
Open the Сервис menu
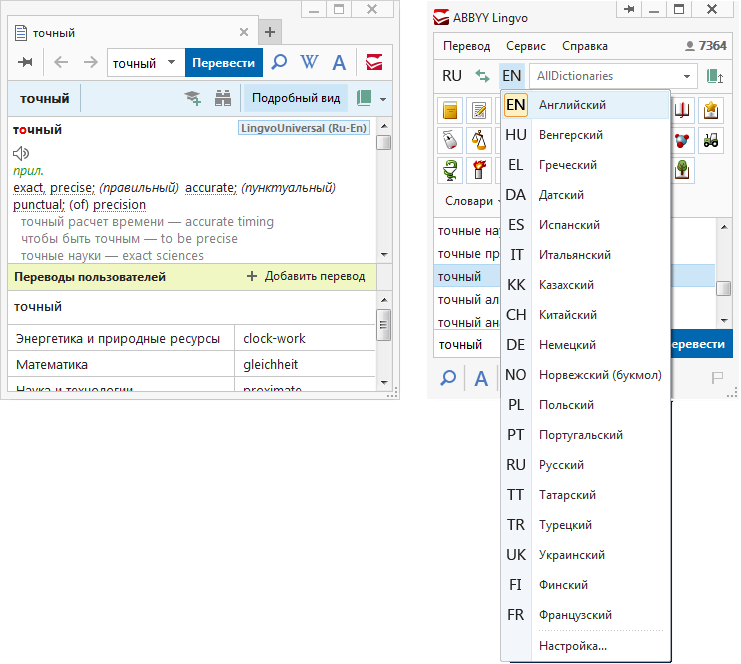[x=526, y=46]
